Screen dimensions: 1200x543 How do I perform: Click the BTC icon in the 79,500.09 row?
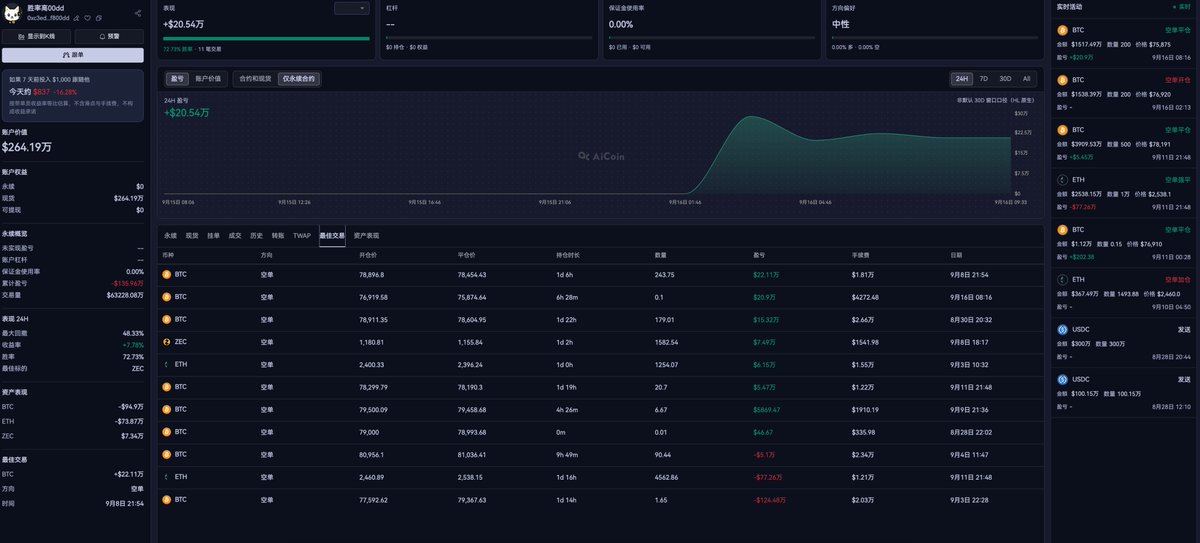pyautogui.click(x=167, y=409)
